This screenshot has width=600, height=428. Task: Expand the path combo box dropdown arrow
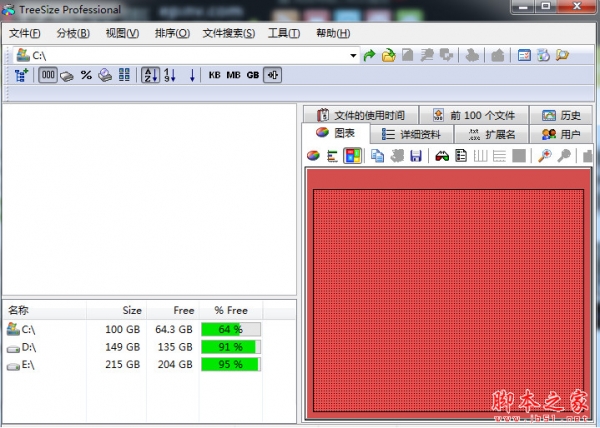353,56
